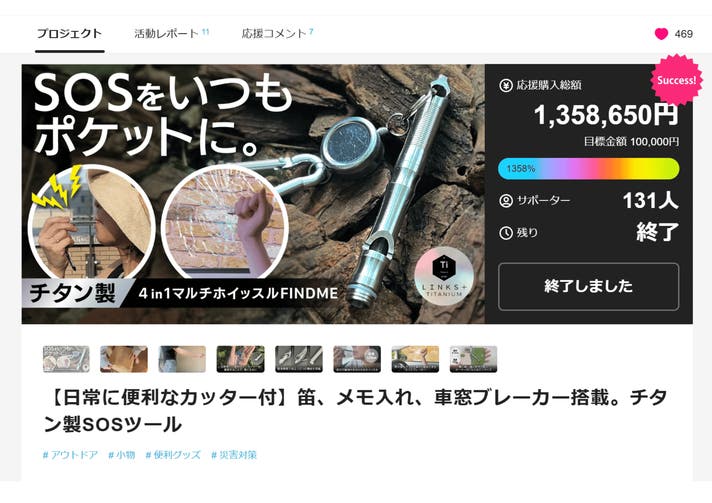
Task: Click the yen icon beside 応援購入総額
Action: pyautogui.click(x=506, y=85)
